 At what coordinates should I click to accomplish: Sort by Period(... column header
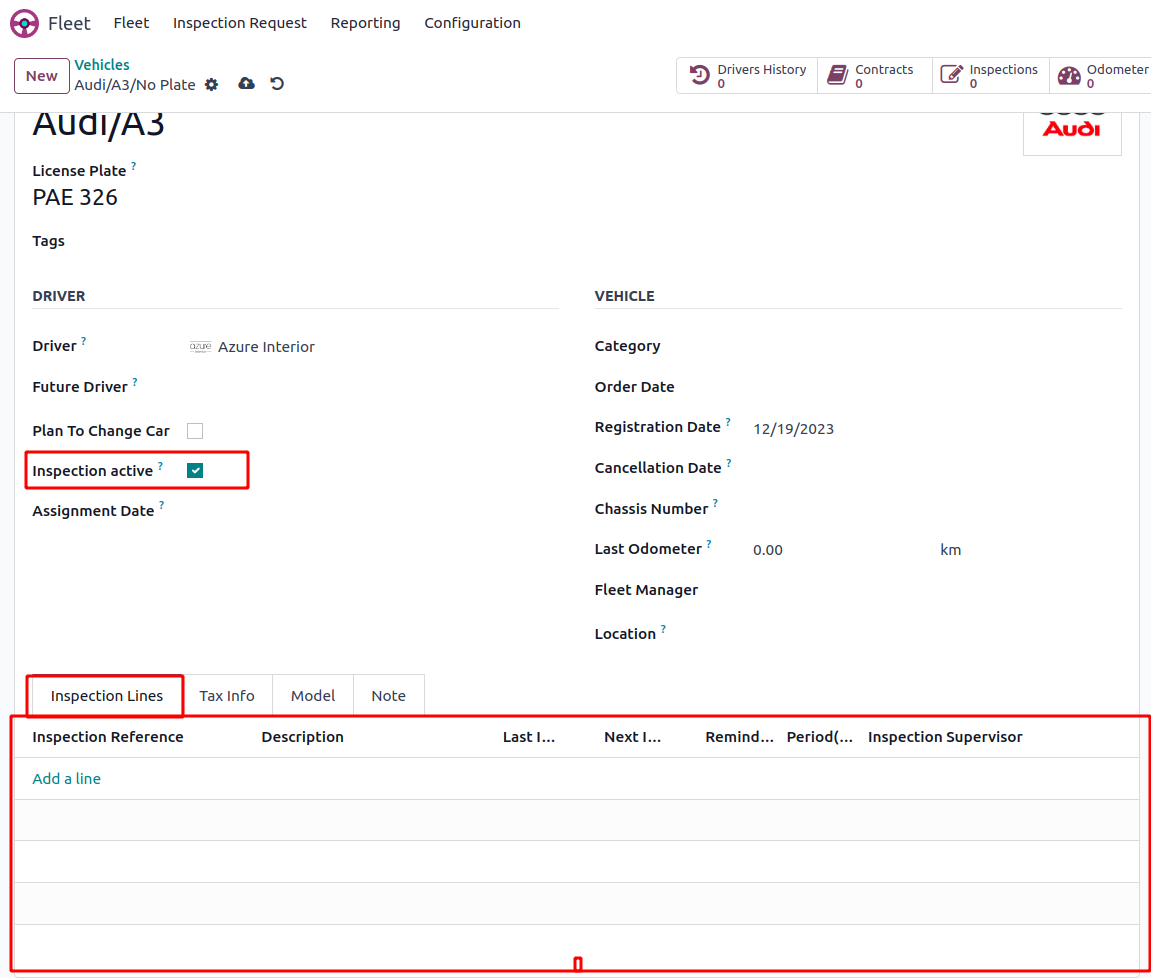[x=820, y=736]
